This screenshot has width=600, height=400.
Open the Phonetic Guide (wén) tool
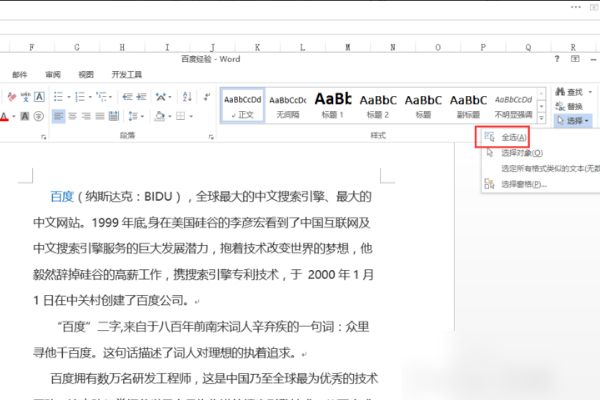click(x=25, y=97)
